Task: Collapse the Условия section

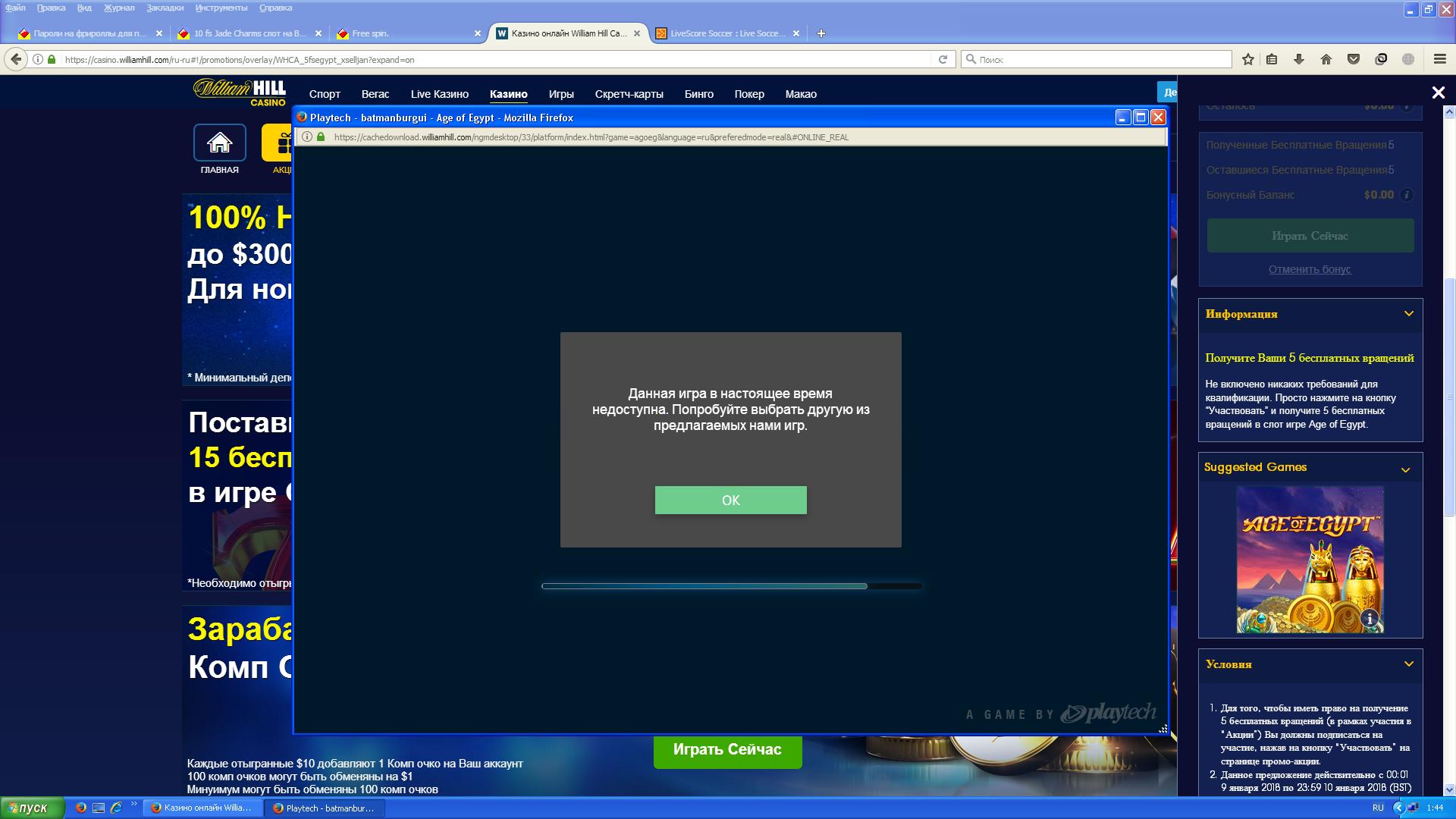Action: click(x=1409, y=664)
